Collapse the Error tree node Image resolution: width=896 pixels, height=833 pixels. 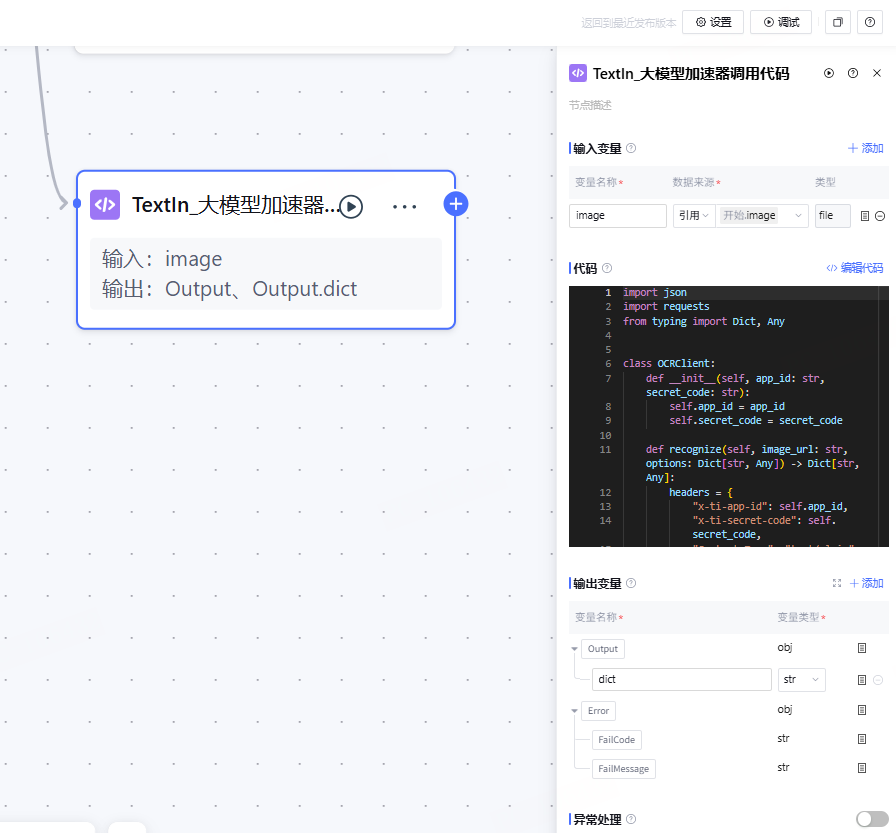tap(574, 711)
